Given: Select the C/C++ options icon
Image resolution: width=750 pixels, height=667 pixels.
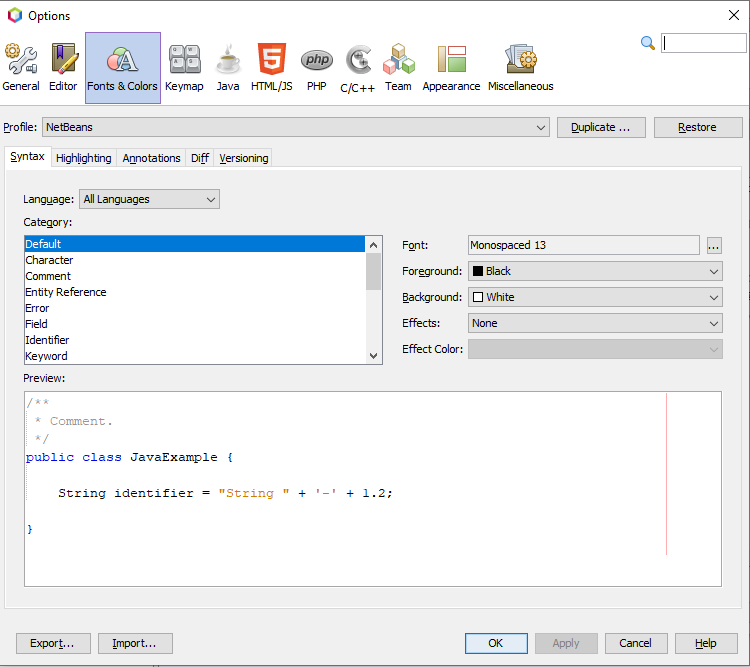Looking at the screenshot, I should 358,68.
